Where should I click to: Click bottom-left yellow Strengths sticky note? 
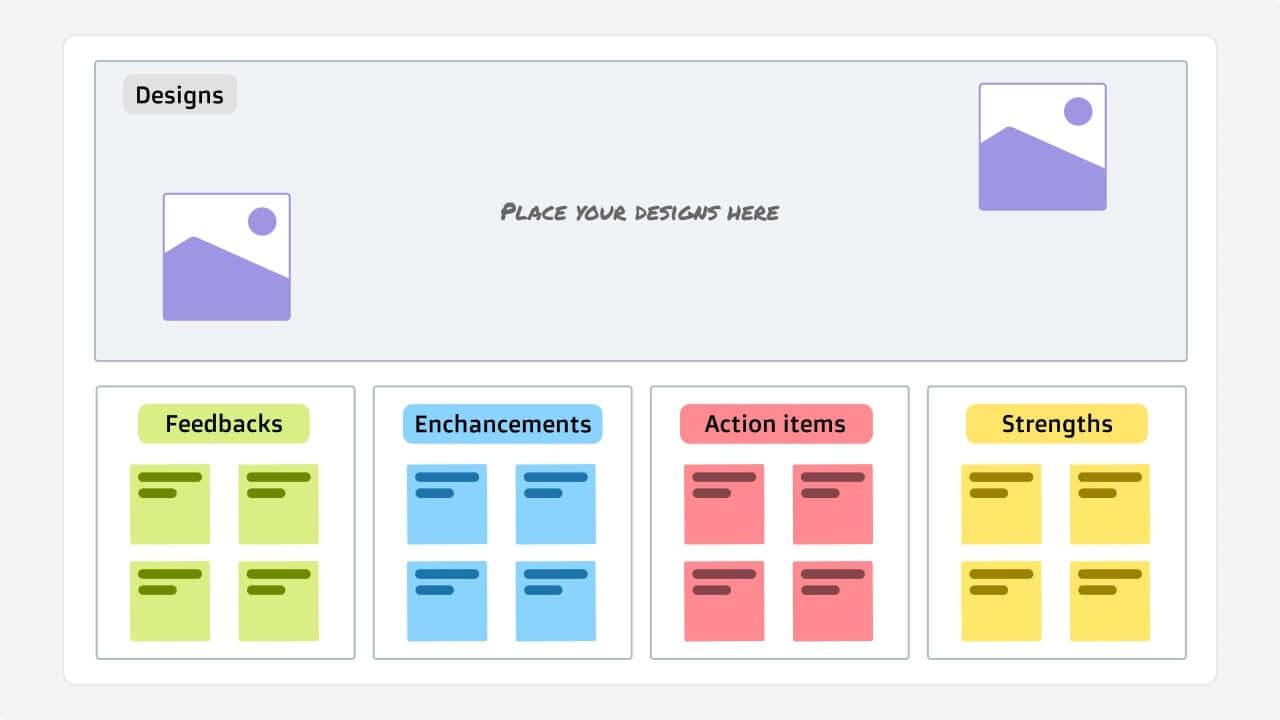[1001, 601]
